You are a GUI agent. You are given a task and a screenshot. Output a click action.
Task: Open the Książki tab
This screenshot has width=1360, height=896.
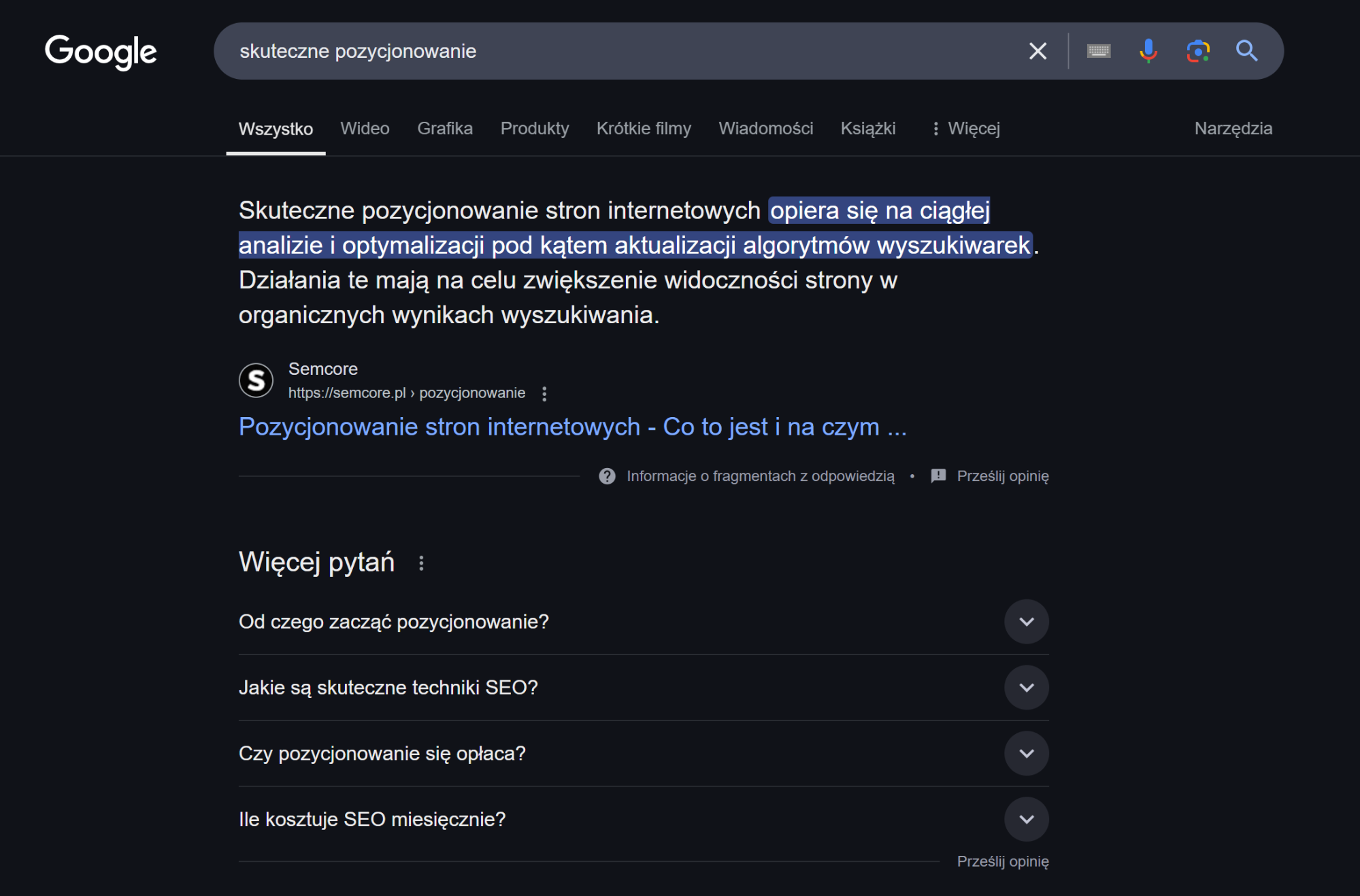point(867,129)
